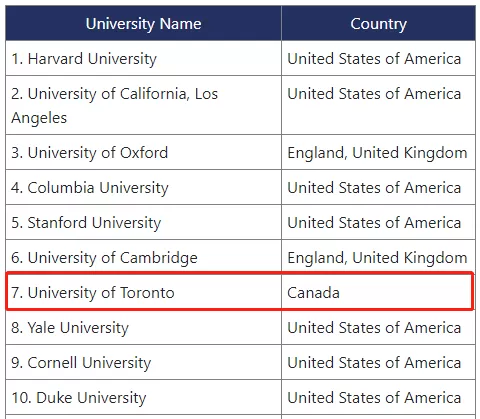Click the University of Oxford entry
Screen dimensions: 480x419
click(x=143, y=152)
